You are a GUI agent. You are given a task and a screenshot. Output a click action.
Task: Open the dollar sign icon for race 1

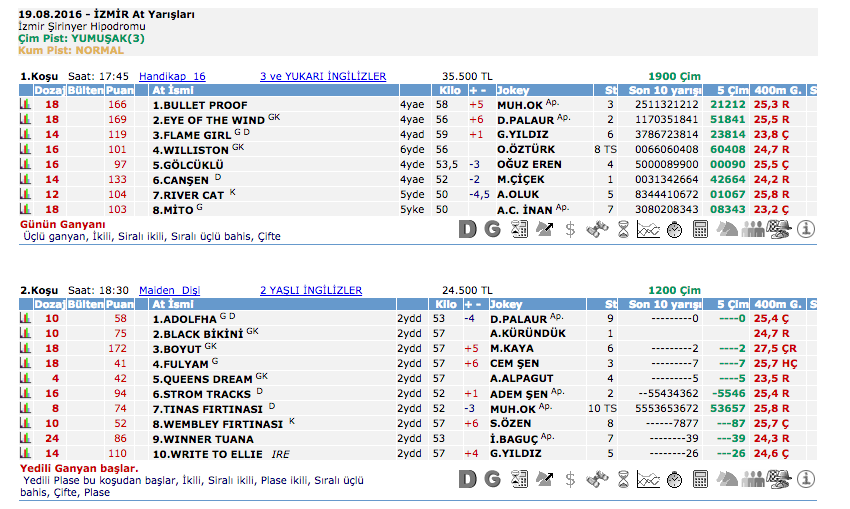[570, 229]
